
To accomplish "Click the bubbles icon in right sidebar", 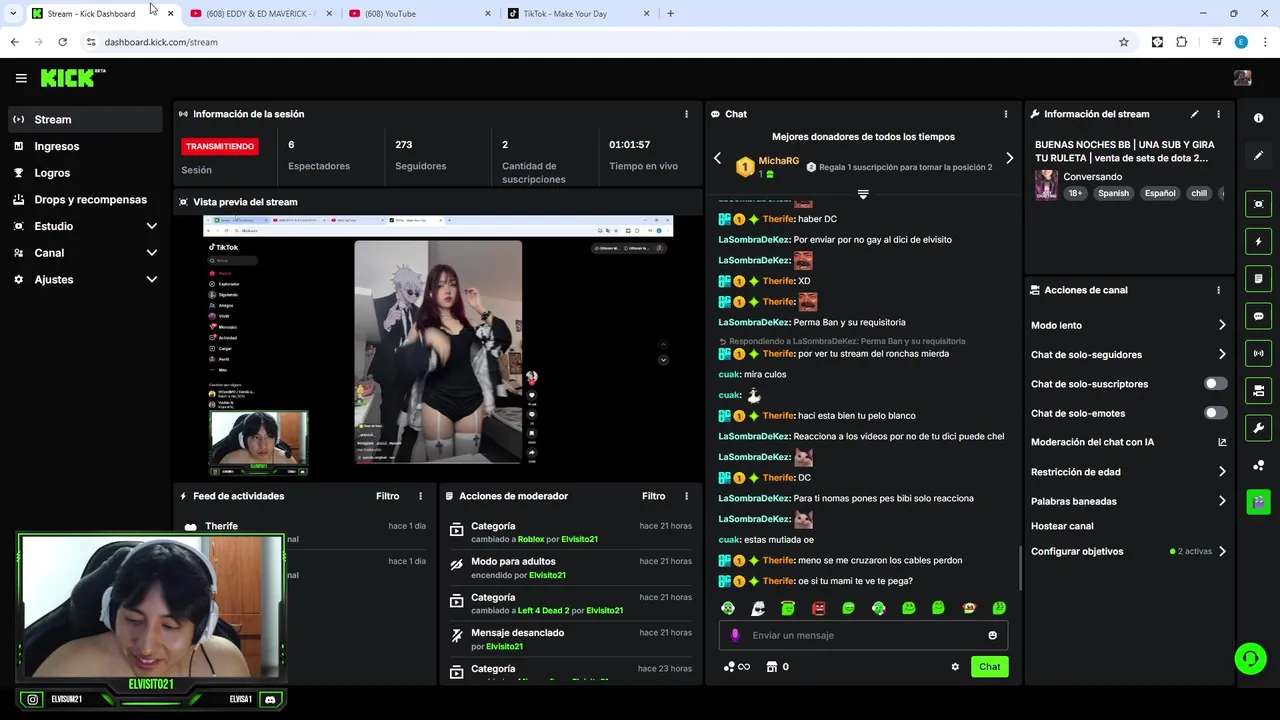I will pyautogui.click(x=1258, y=465).
